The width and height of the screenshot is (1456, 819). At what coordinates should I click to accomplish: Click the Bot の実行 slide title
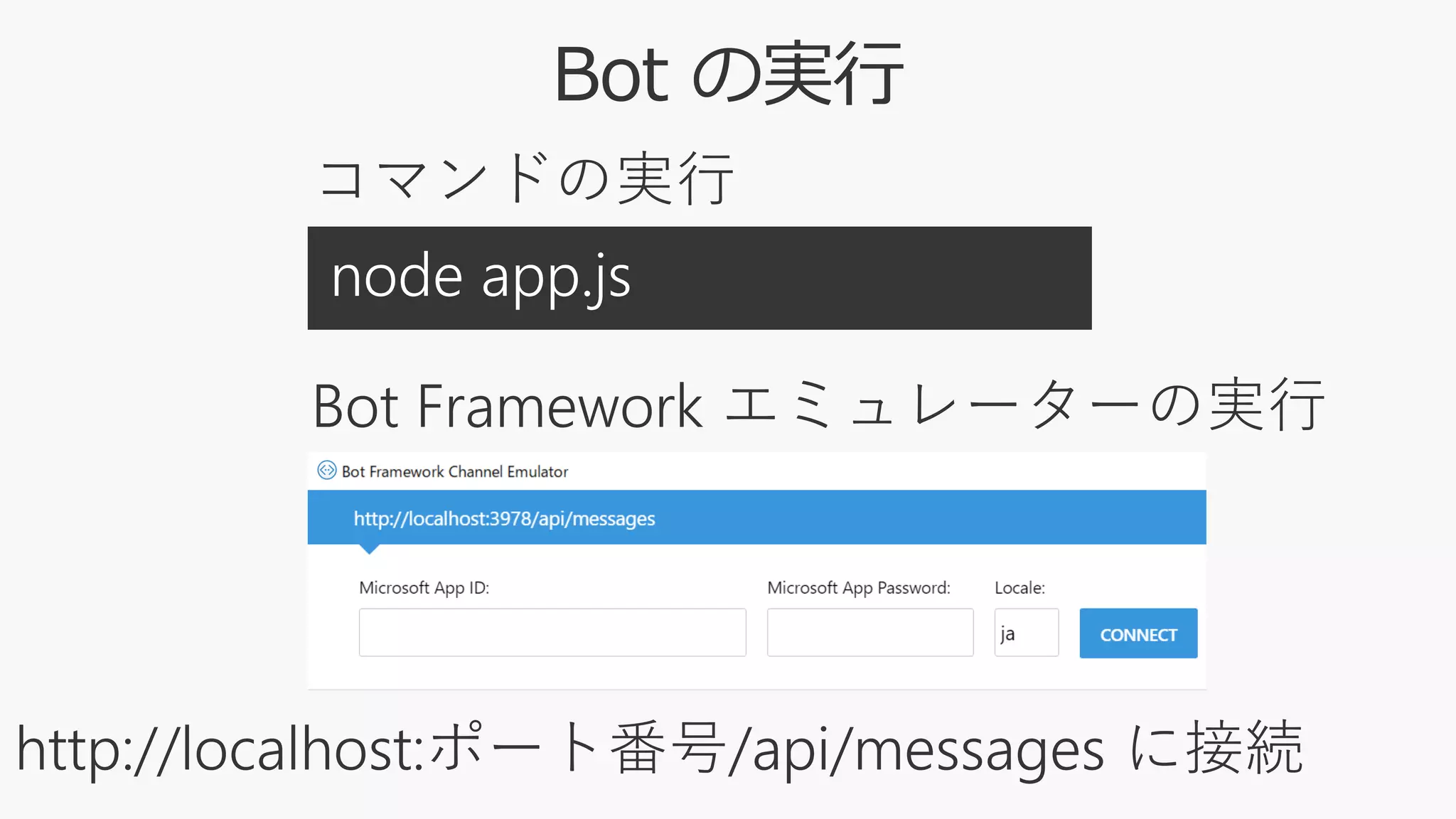pos(729,74)
